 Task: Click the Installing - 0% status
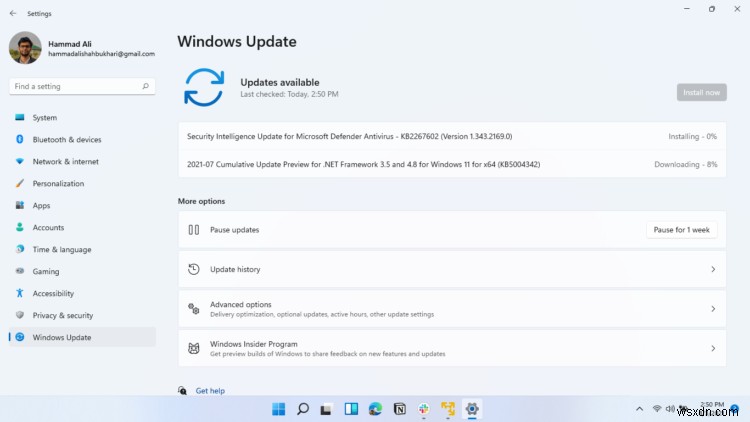pyautogui.click(x=692, y=136)
